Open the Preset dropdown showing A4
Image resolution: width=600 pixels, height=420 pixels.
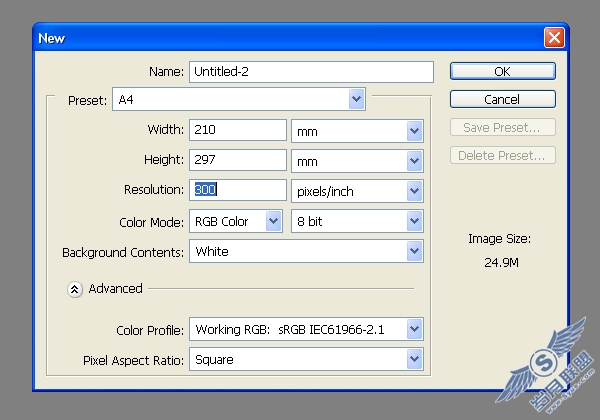coord(239,99)
